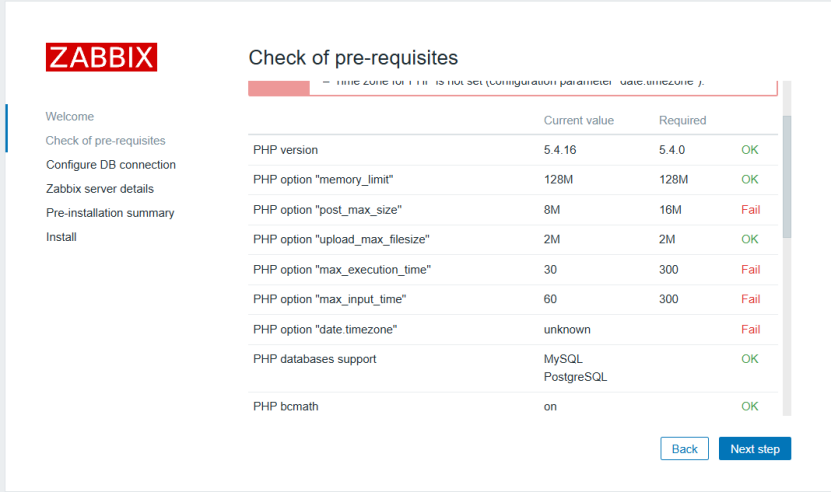Viewport: 831px width, 493px height.
Task: Click Fail status for date.timezone
Action: (750, 330)
